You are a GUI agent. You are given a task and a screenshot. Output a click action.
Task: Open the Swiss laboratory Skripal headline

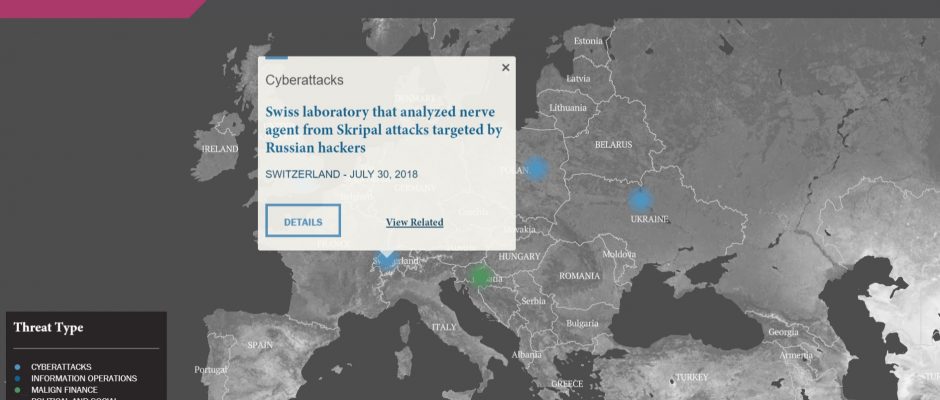[x=384, y=130]
